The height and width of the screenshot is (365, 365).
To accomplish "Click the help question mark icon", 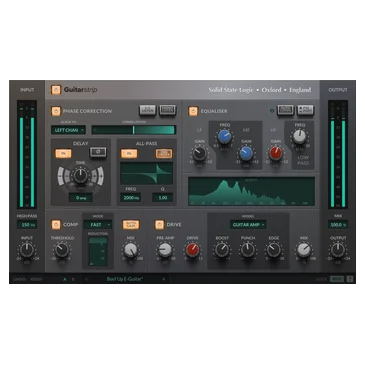I will [350, 279].
